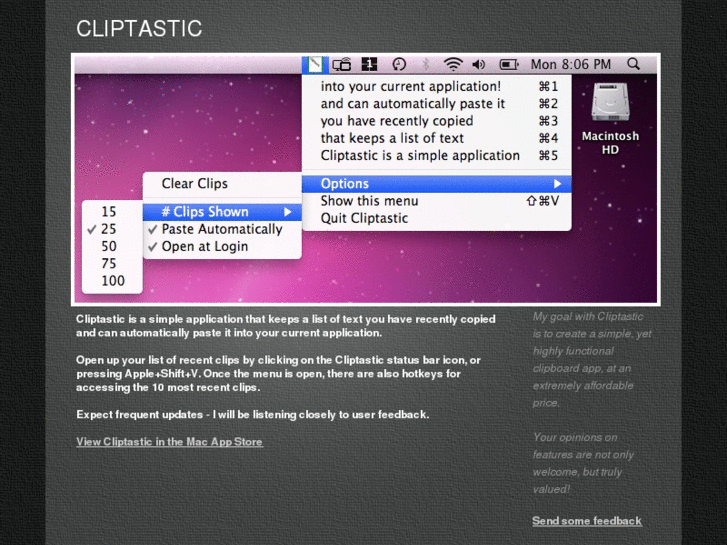The width and height of the screenshot is (727, 545).
Task: Paste clip 'you have recently copied'
Action: 436,121
